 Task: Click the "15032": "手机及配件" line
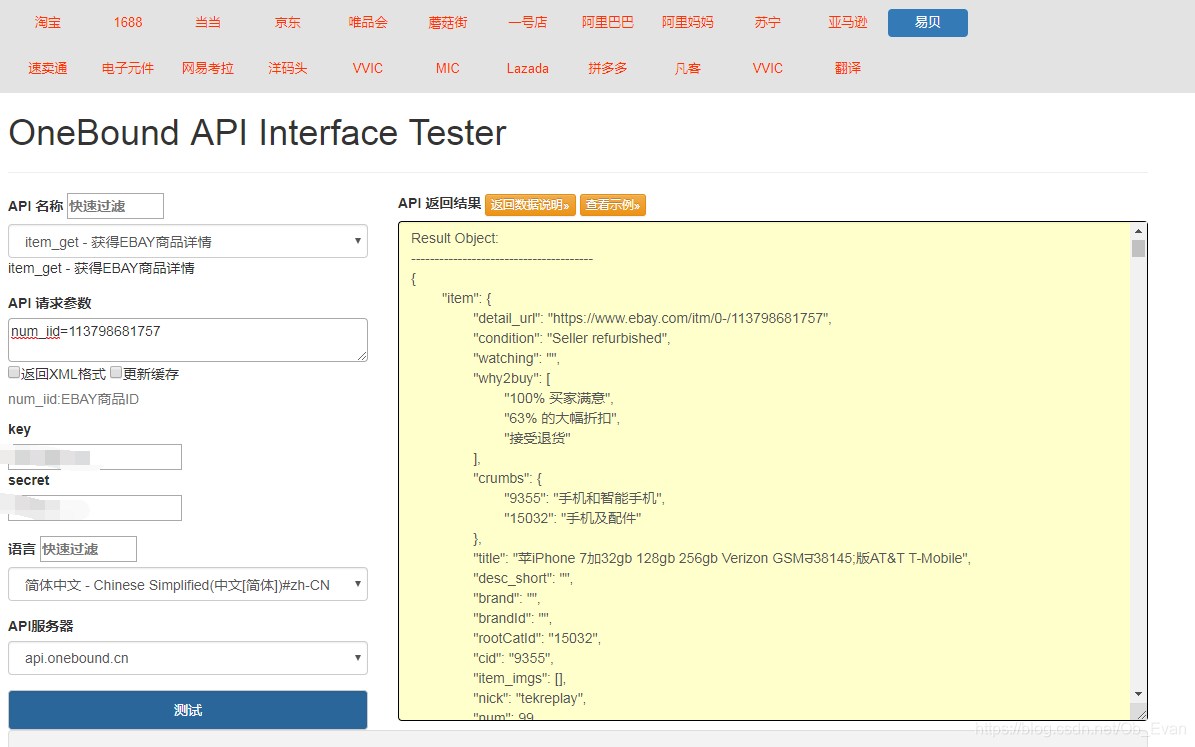click(x=572, y=518)
